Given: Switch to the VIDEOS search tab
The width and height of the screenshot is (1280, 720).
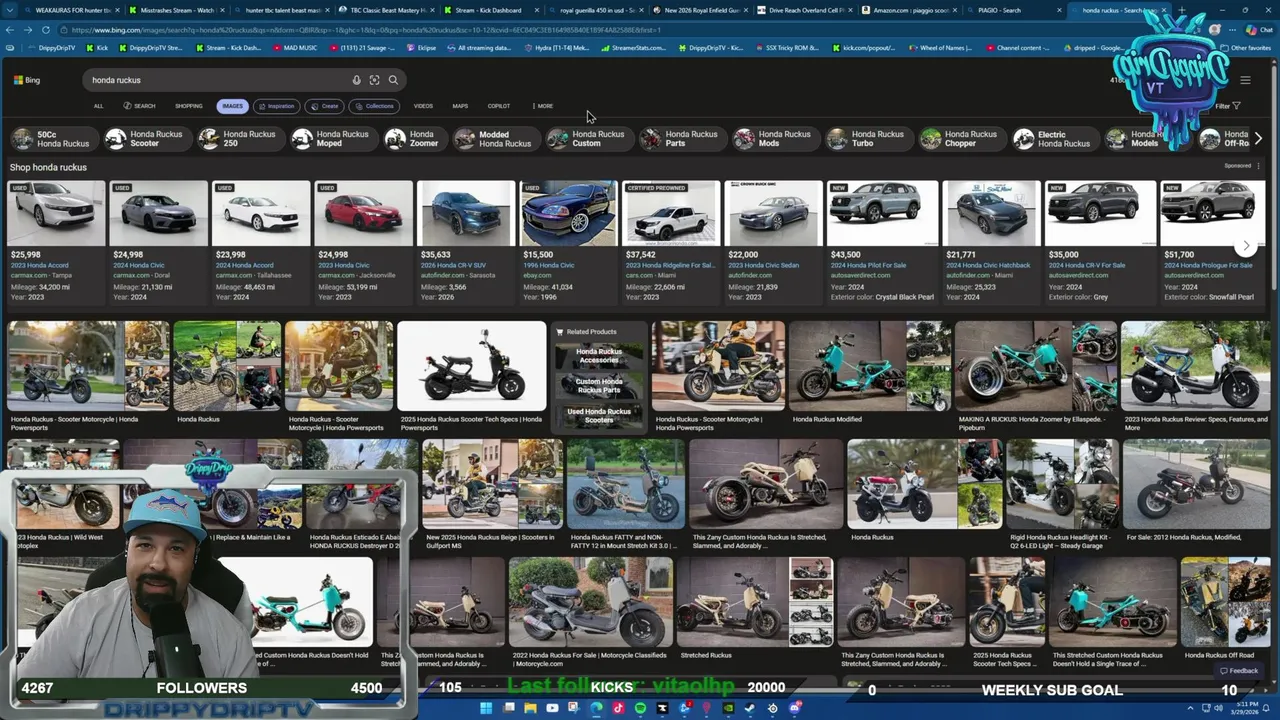Looking at the screenshot, I should click(423, 106).
